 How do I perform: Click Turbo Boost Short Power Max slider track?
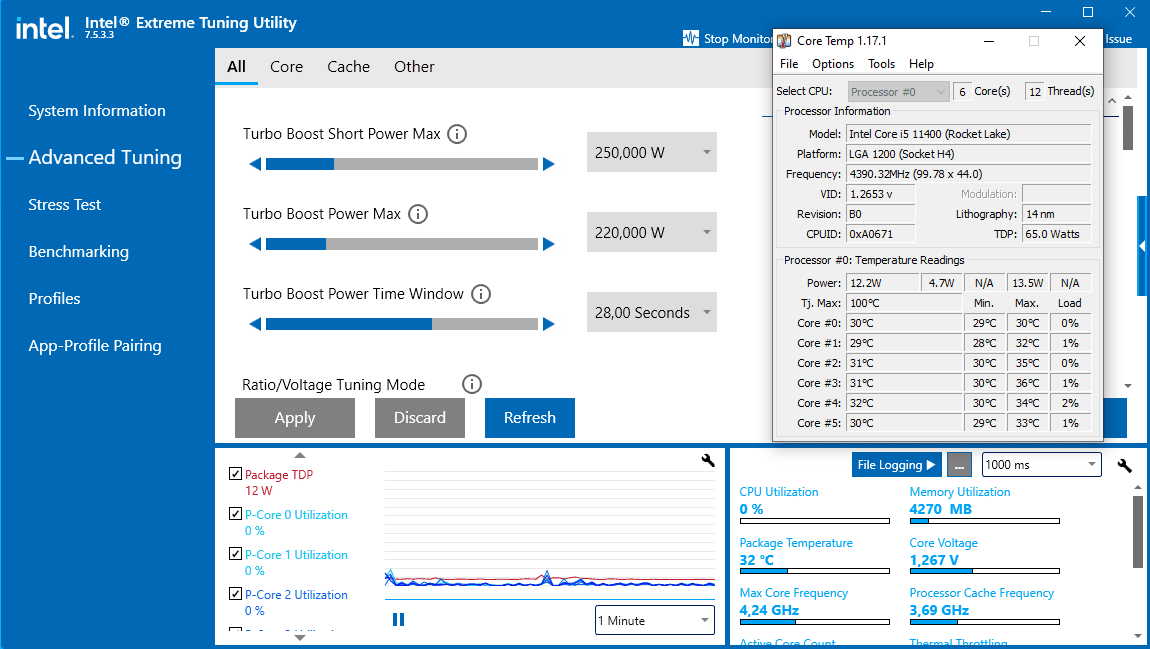tap(402, 164)
